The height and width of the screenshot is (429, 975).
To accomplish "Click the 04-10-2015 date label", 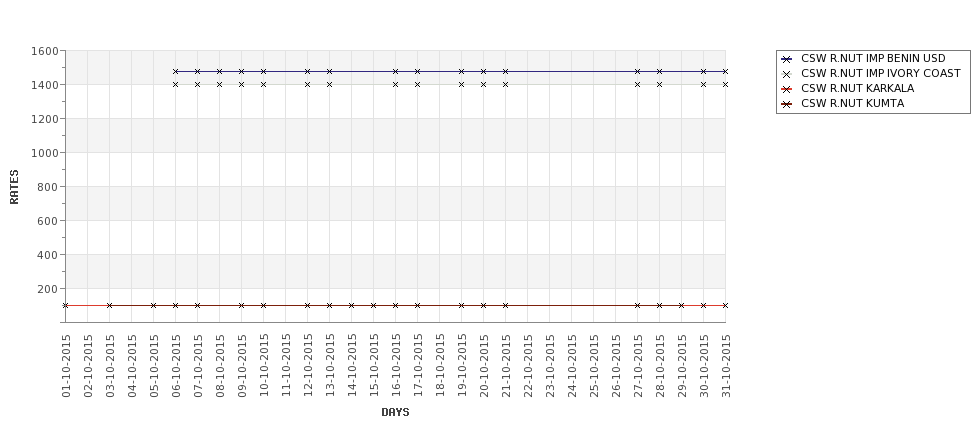I will coord(132,366).
